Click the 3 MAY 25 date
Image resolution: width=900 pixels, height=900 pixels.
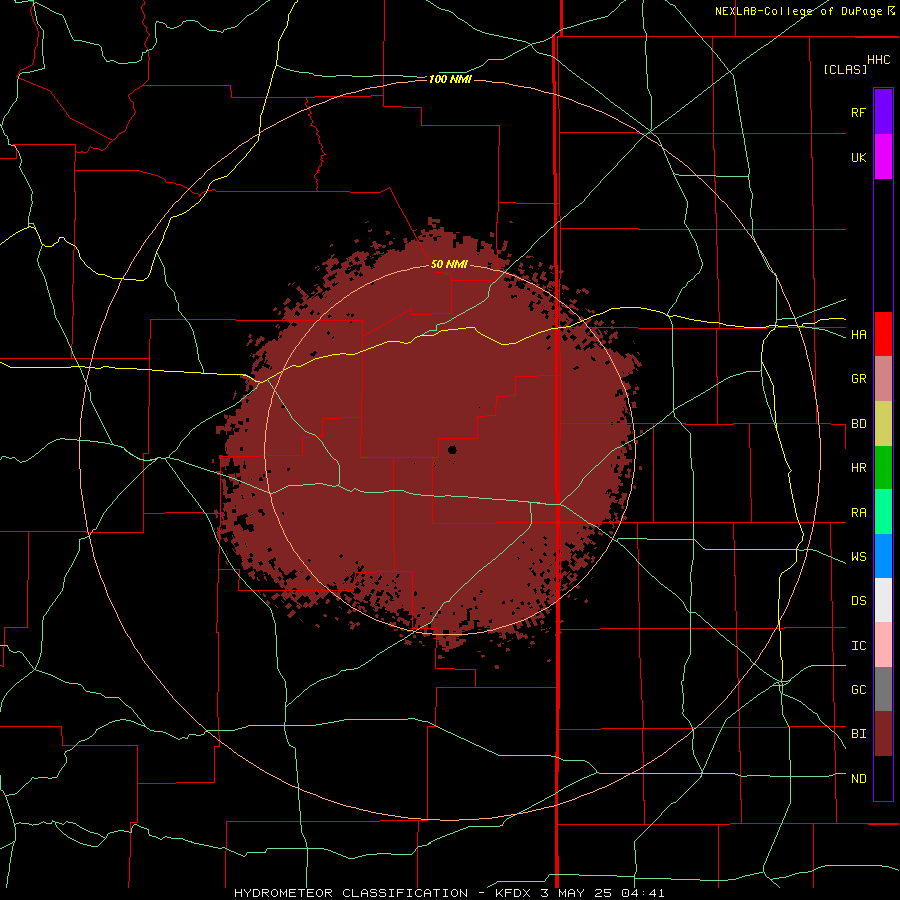click(577, 893)
